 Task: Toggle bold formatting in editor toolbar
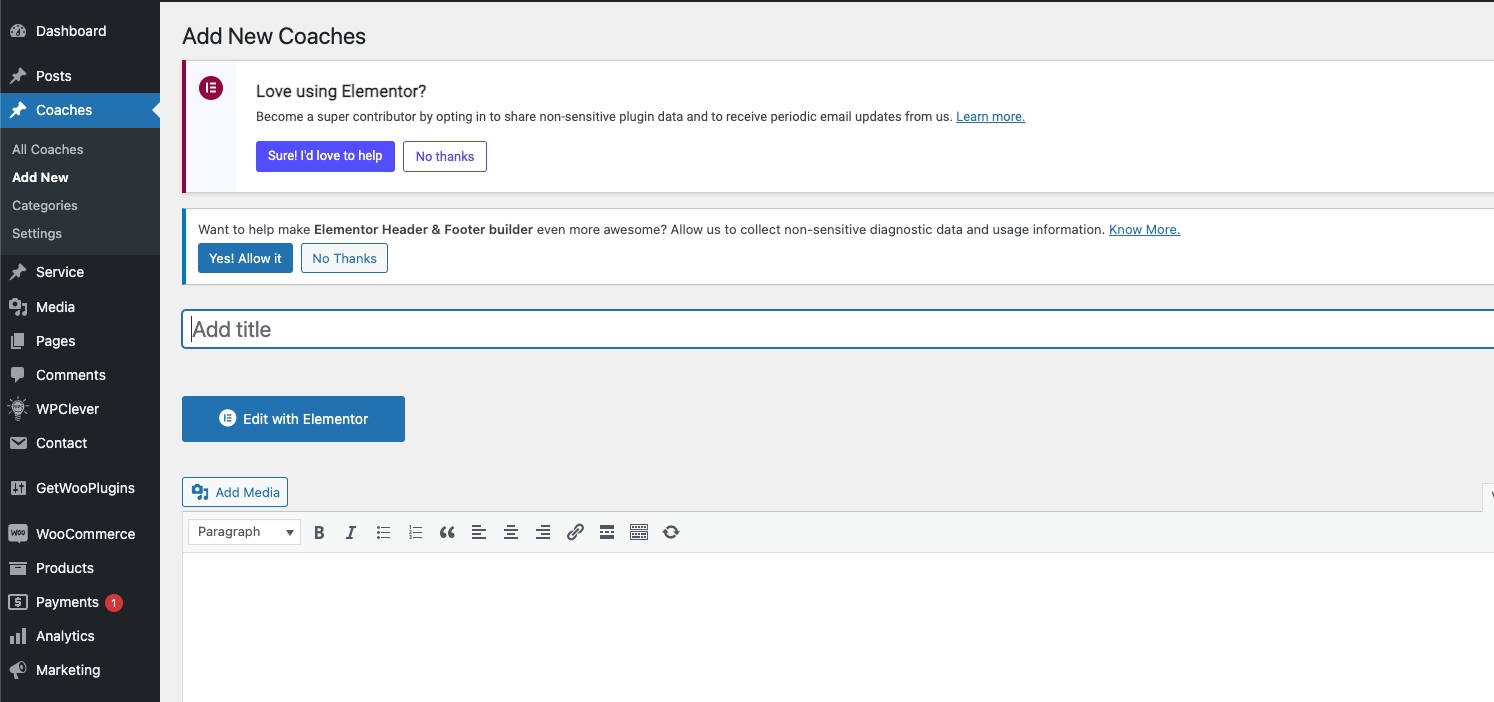pos(319,533)
